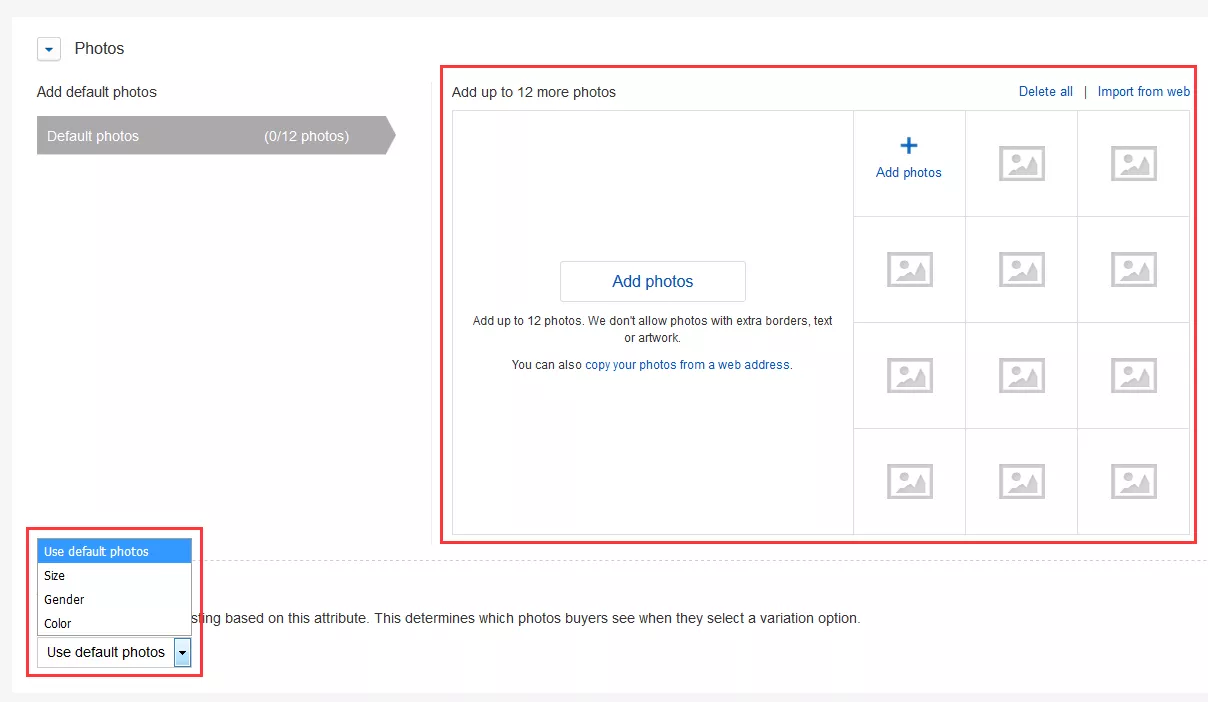Click copy your photos from a web address
Viewport: 1208px width, 702px height.
pos(688,365)
